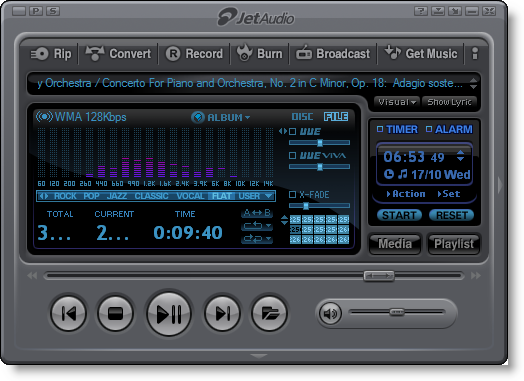This screenshot has height=381, width=524.
Task: Expand the USER equalizer preset dropdown
Action: tap(269, 196)
